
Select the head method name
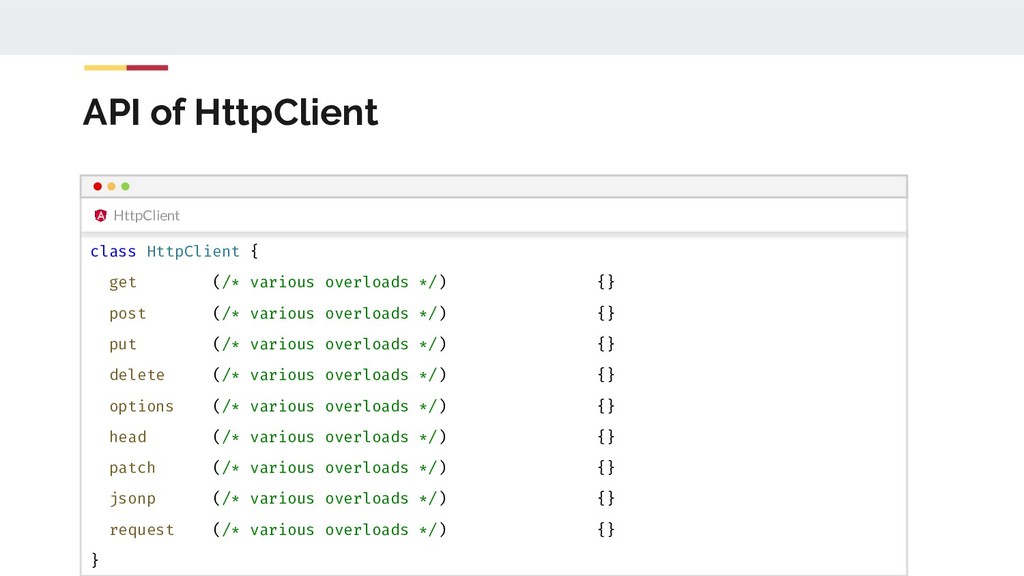(128, 437)
